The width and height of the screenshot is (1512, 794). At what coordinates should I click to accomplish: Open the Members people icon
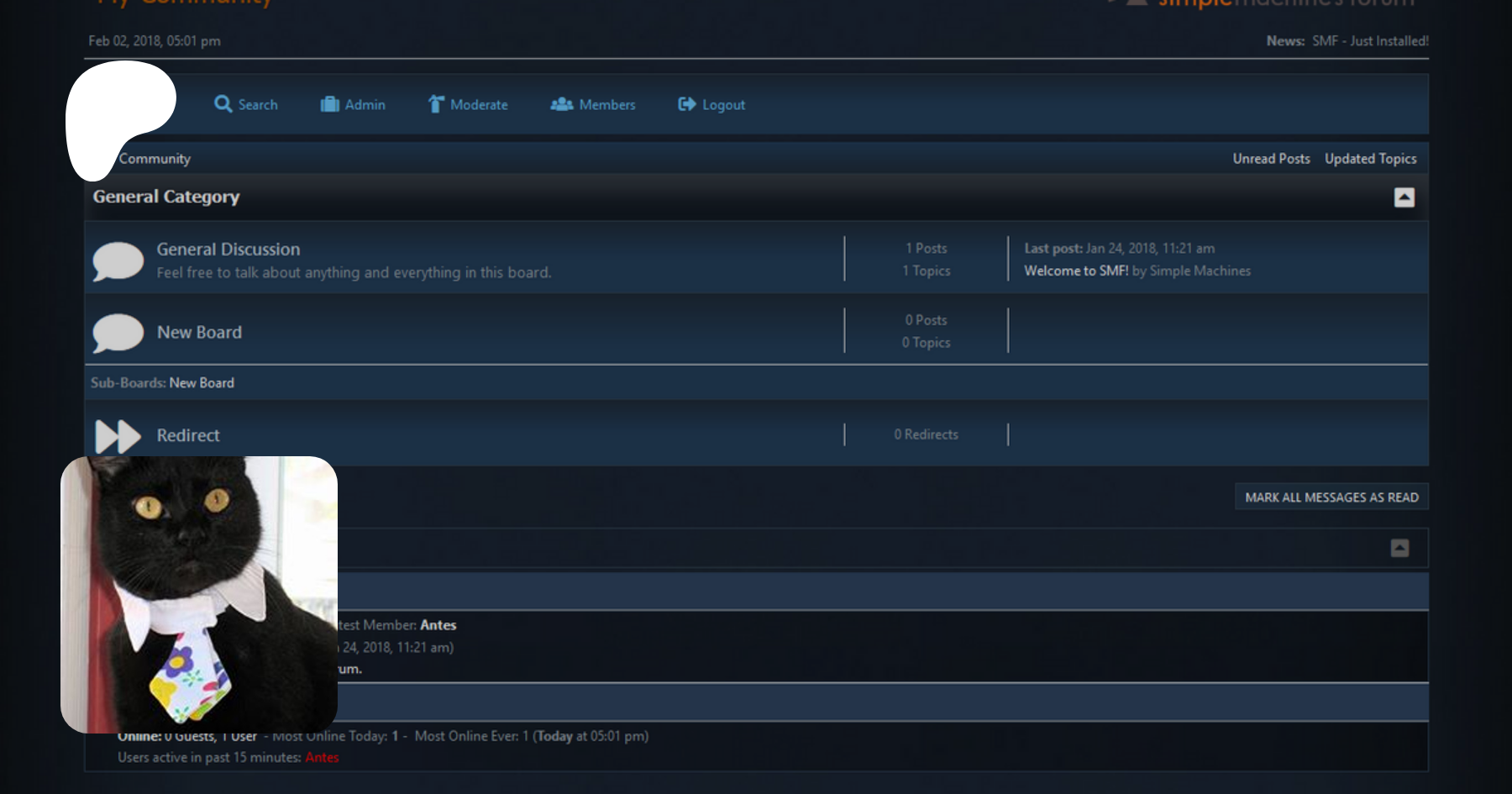[561, 104]
